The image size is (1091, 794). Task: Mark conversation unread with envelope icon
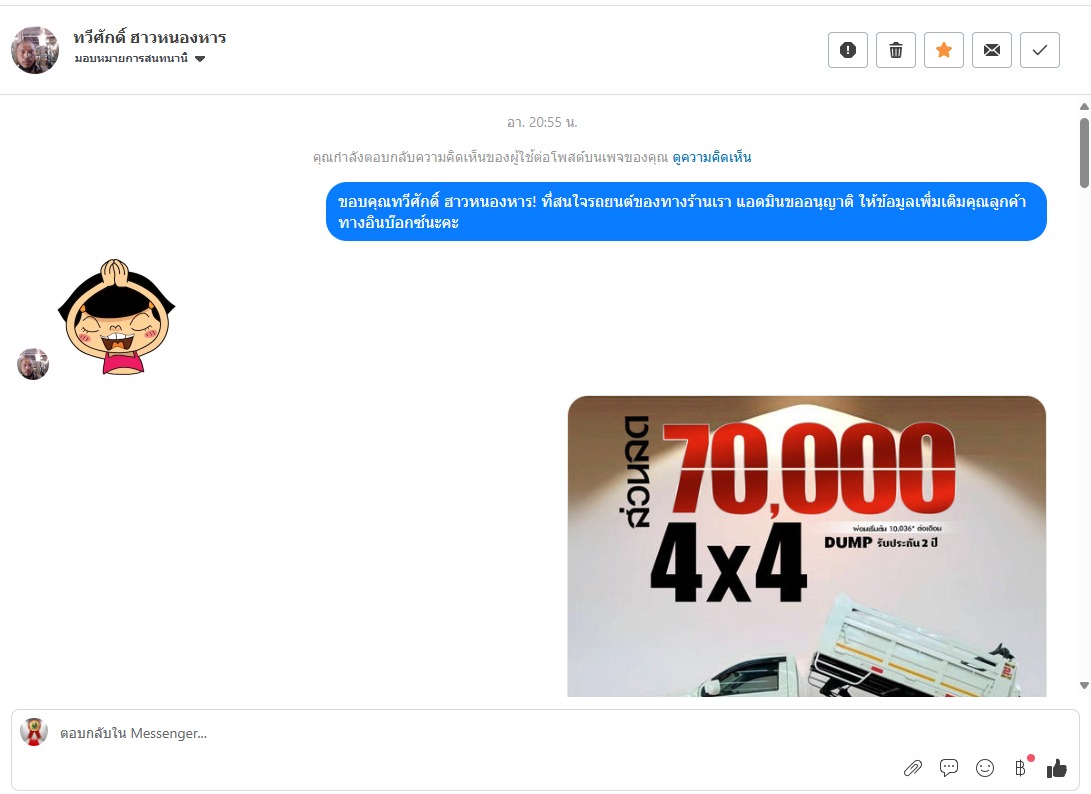[x=992, y=50]
